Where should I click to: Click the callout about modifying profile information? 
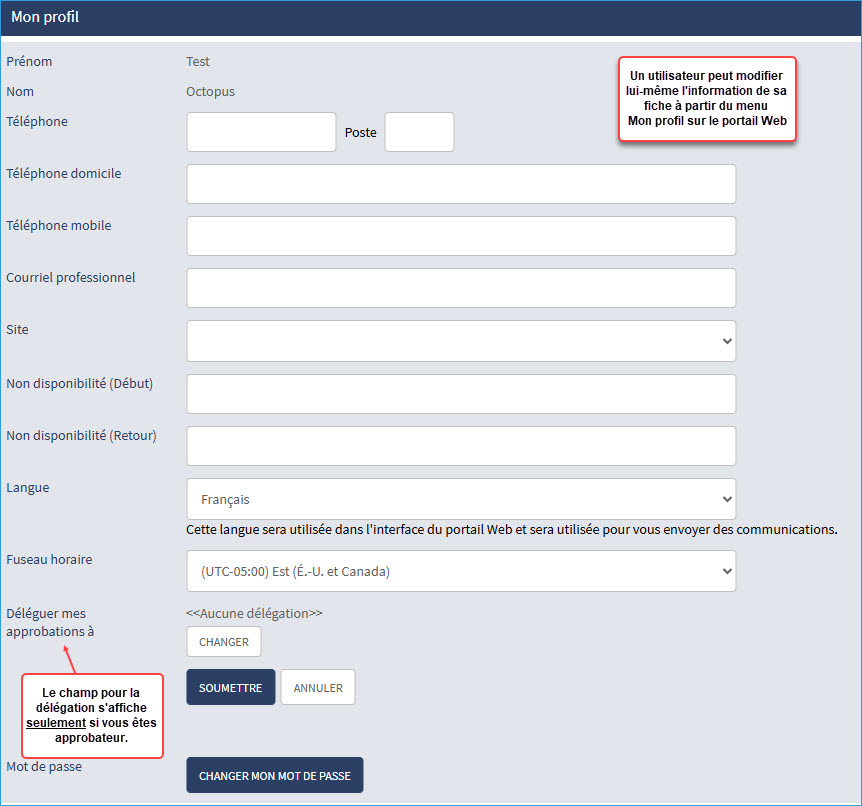coord(707,98)
